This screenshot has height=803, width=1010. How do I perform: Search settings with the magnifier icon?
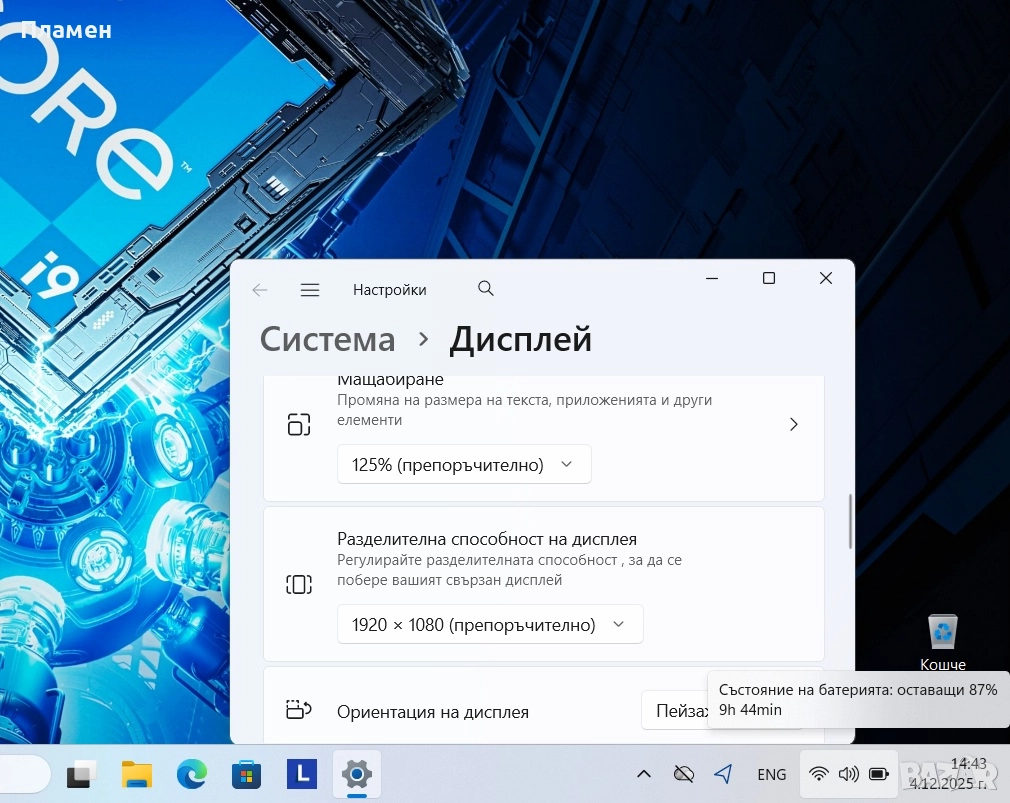(486, 289)
